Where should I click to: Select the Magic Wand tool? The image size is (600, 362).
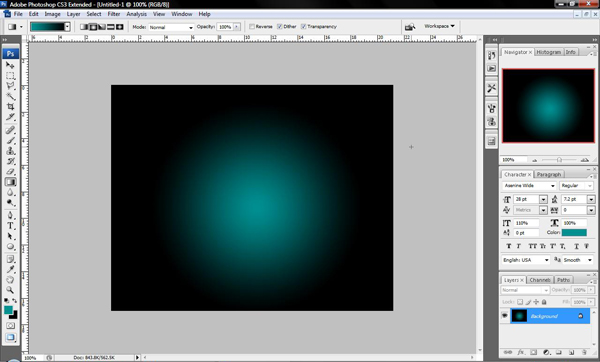pyautogui.click(x=10, y=96)
